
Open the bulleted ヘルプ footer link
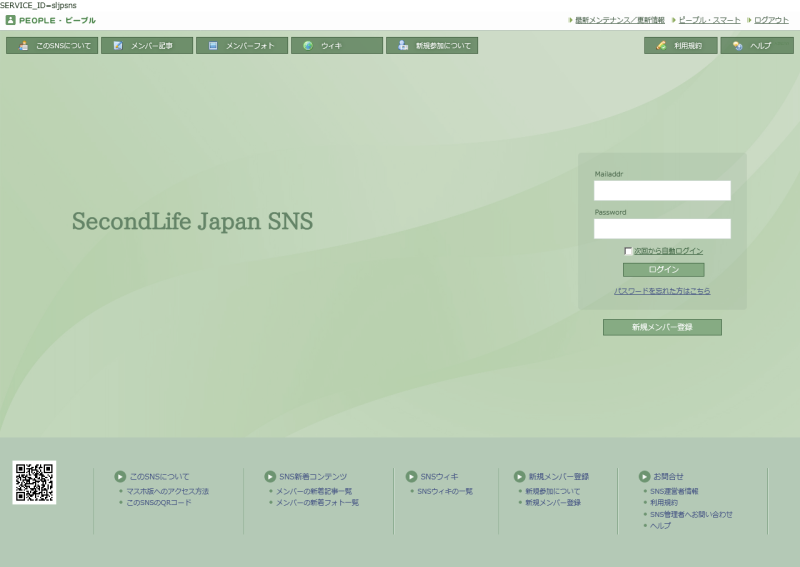(660, 526)
